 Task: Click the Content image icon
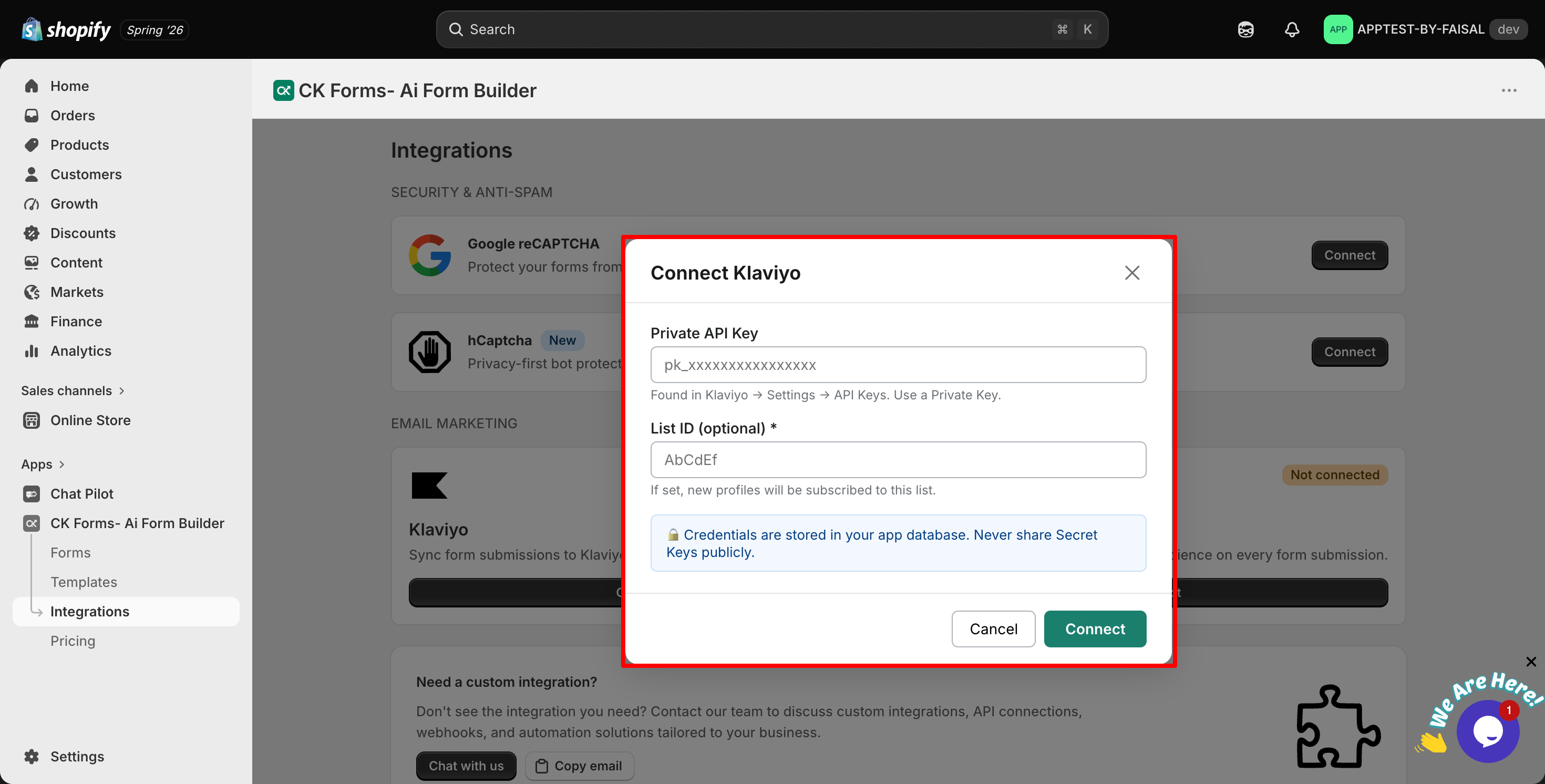(32, 262)
